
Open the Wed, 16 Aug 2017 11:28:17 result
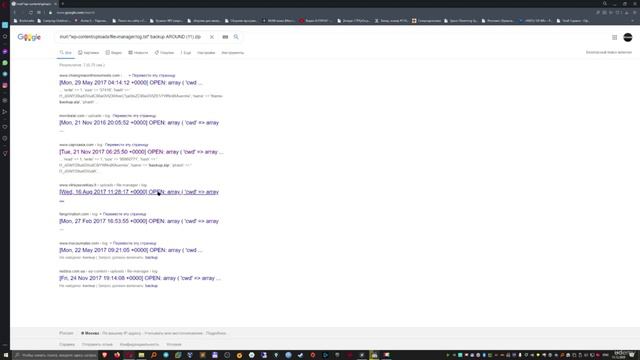click(x=139, y=192)
